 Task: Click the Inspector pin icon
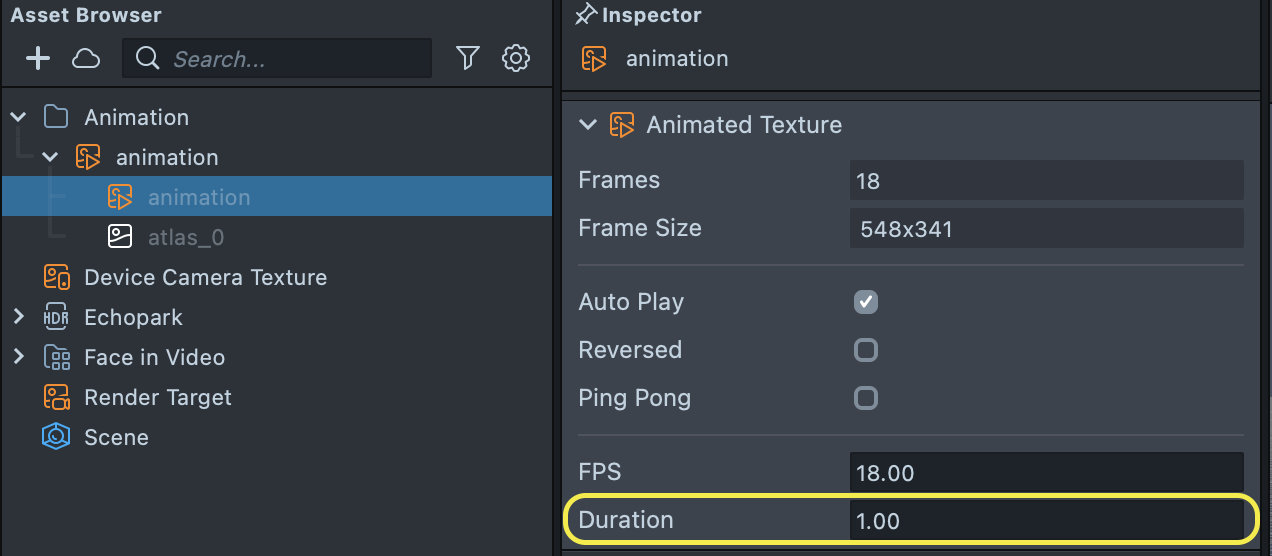pyautogui.click(x=586, y=15)
